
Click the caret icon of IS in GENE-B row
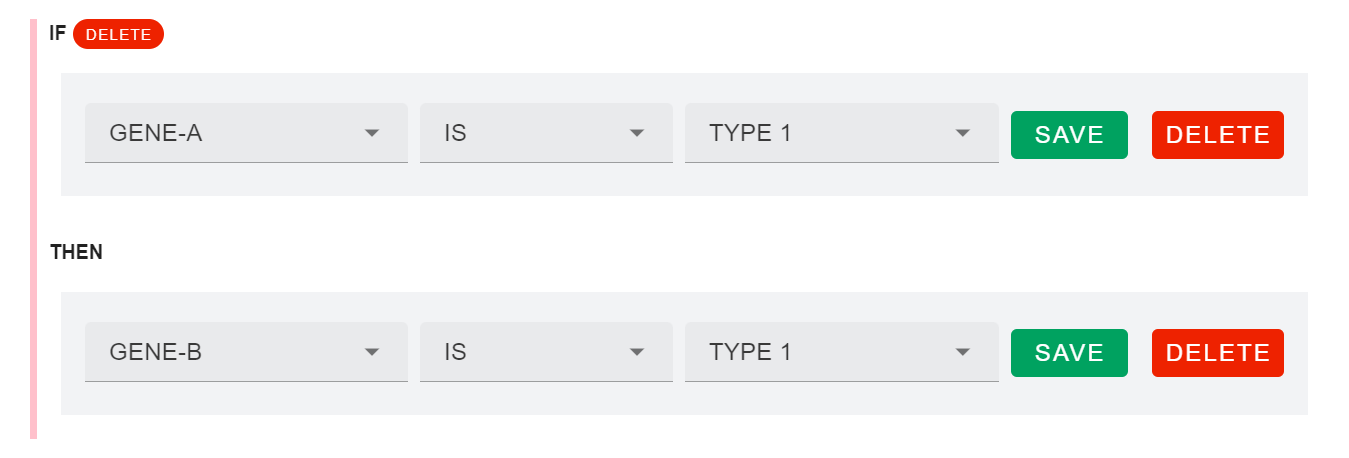(636, 352)
